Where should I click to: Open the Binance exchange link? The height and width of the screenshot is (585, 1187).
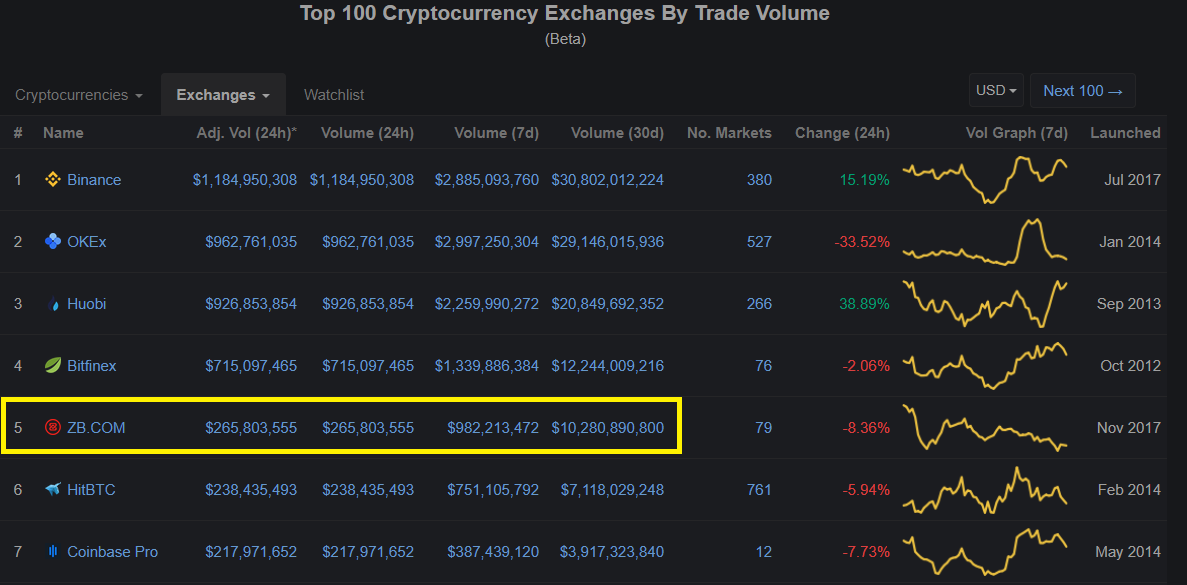(94, 180)
